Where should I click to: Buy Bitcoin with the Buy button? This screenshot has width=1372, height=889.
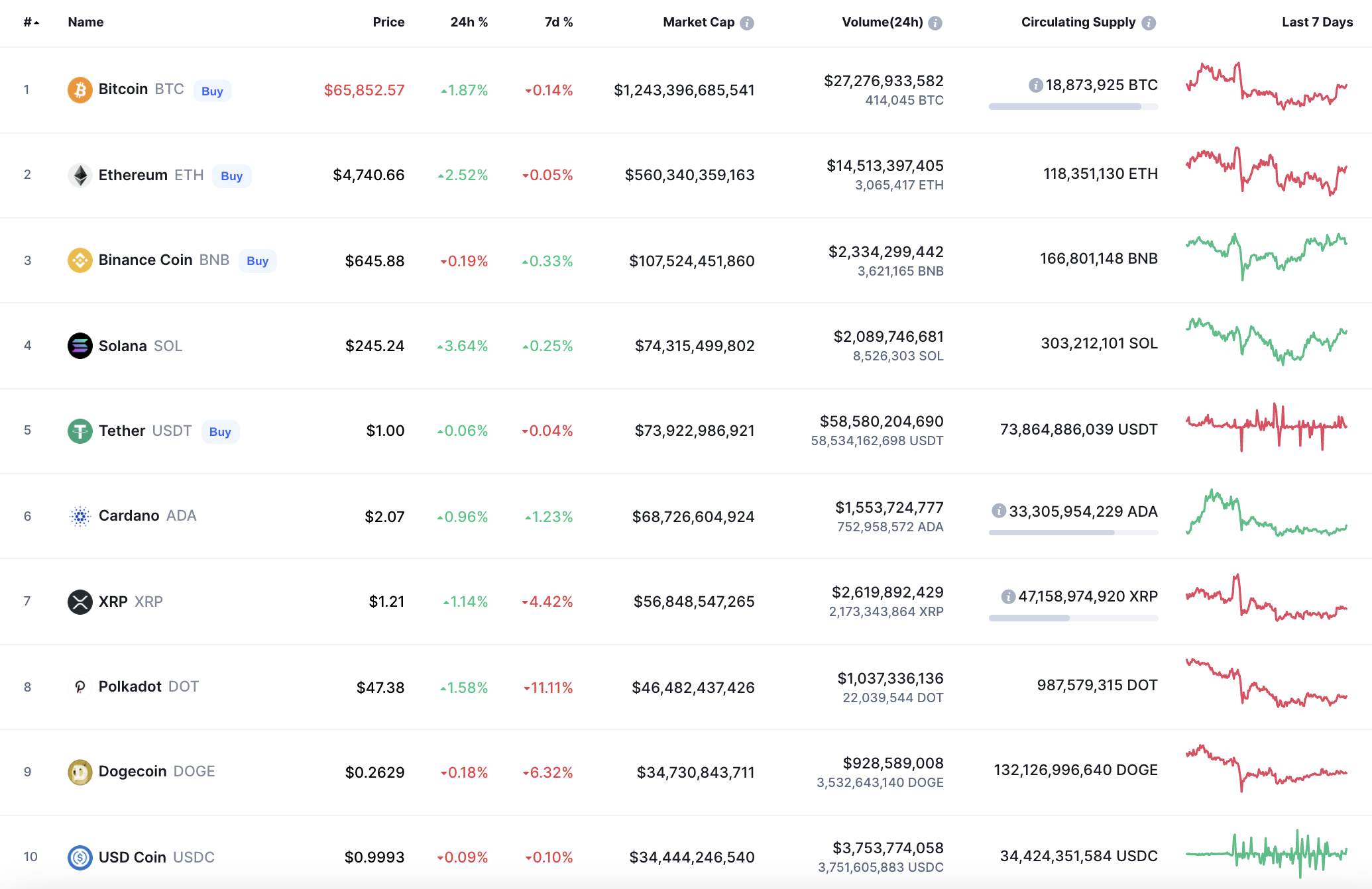(x=212, y=91)
